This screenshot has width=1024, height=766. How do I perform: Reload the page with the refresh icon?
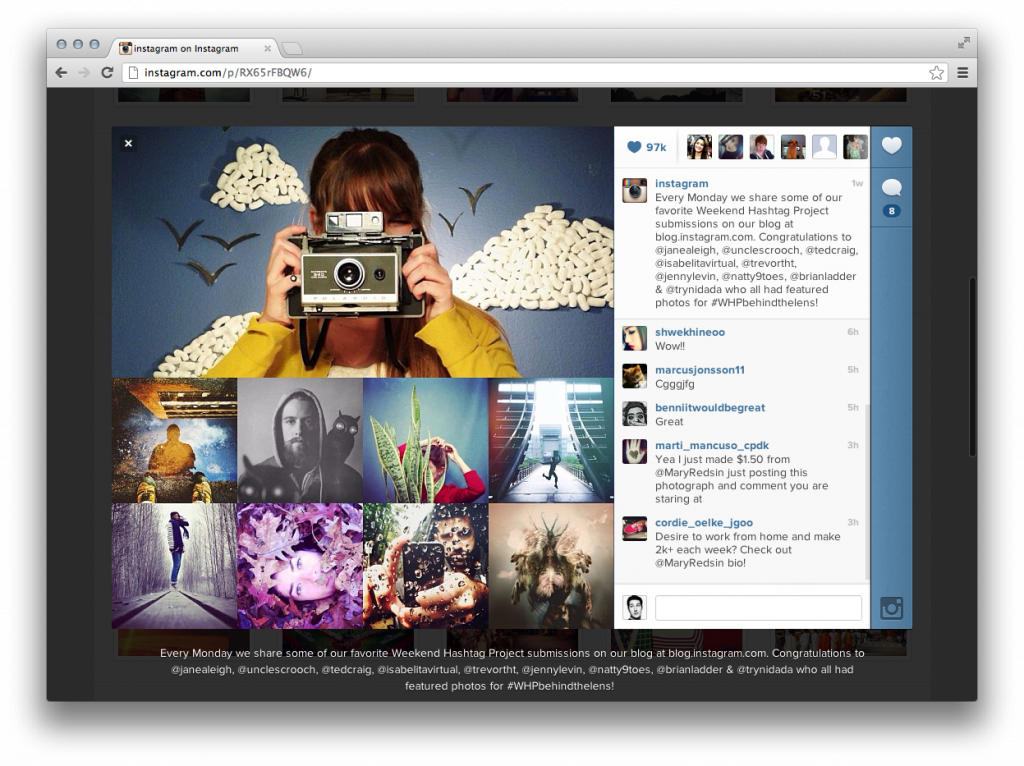pos(108,72)
